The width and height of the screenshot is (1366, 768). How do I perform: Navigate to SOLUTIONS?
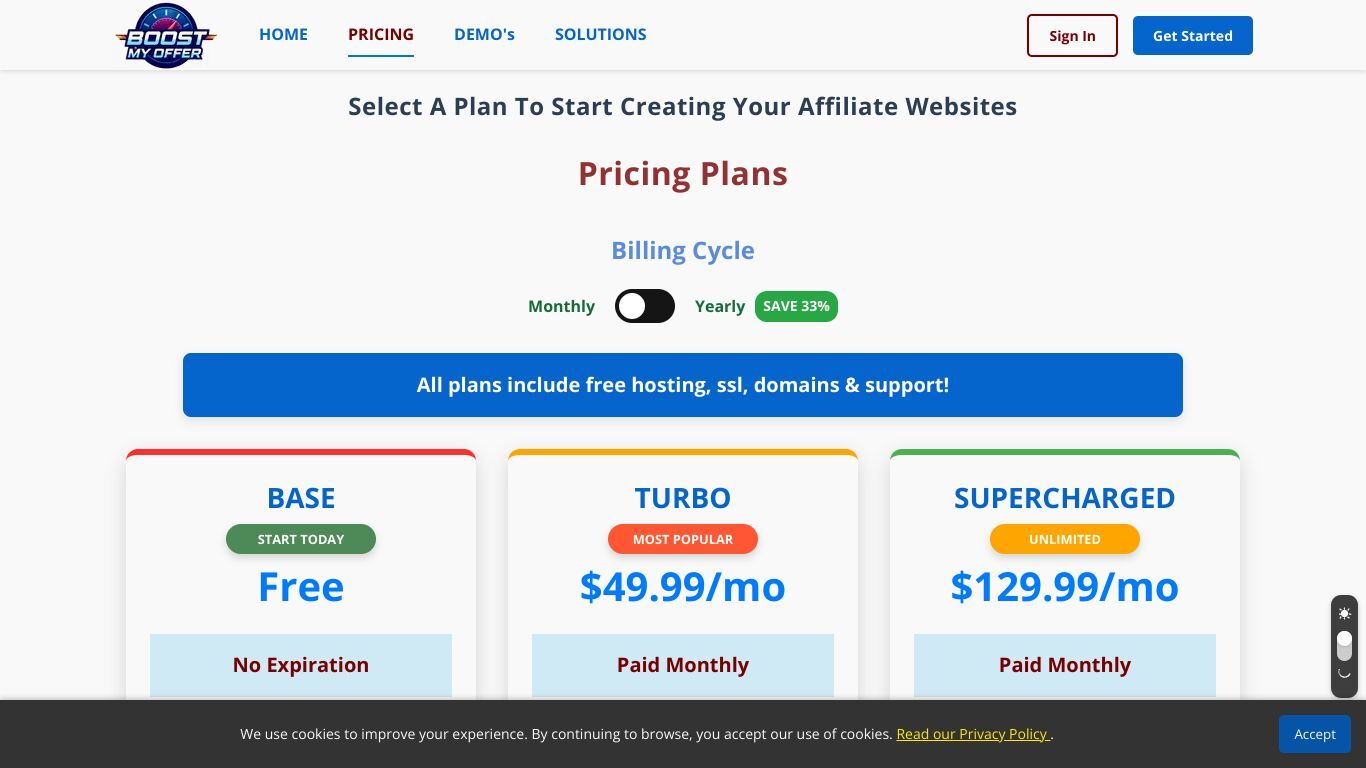click(x=601, y=34)
